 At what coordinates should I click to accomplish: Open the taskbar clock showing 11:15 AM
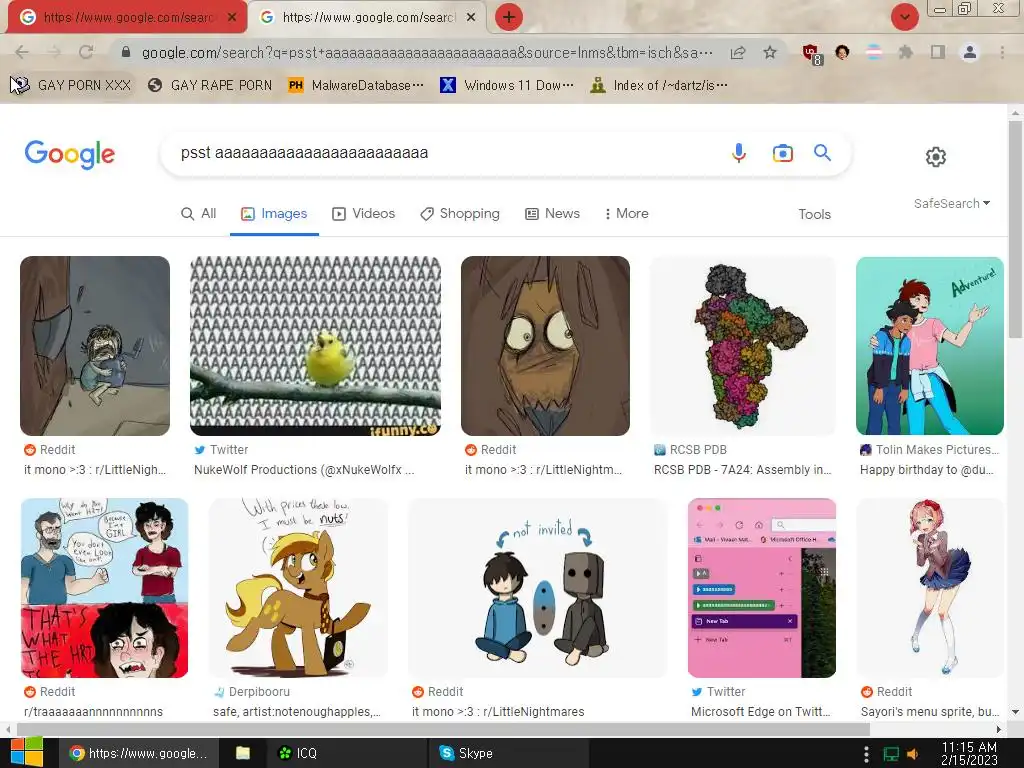[969, 753]
